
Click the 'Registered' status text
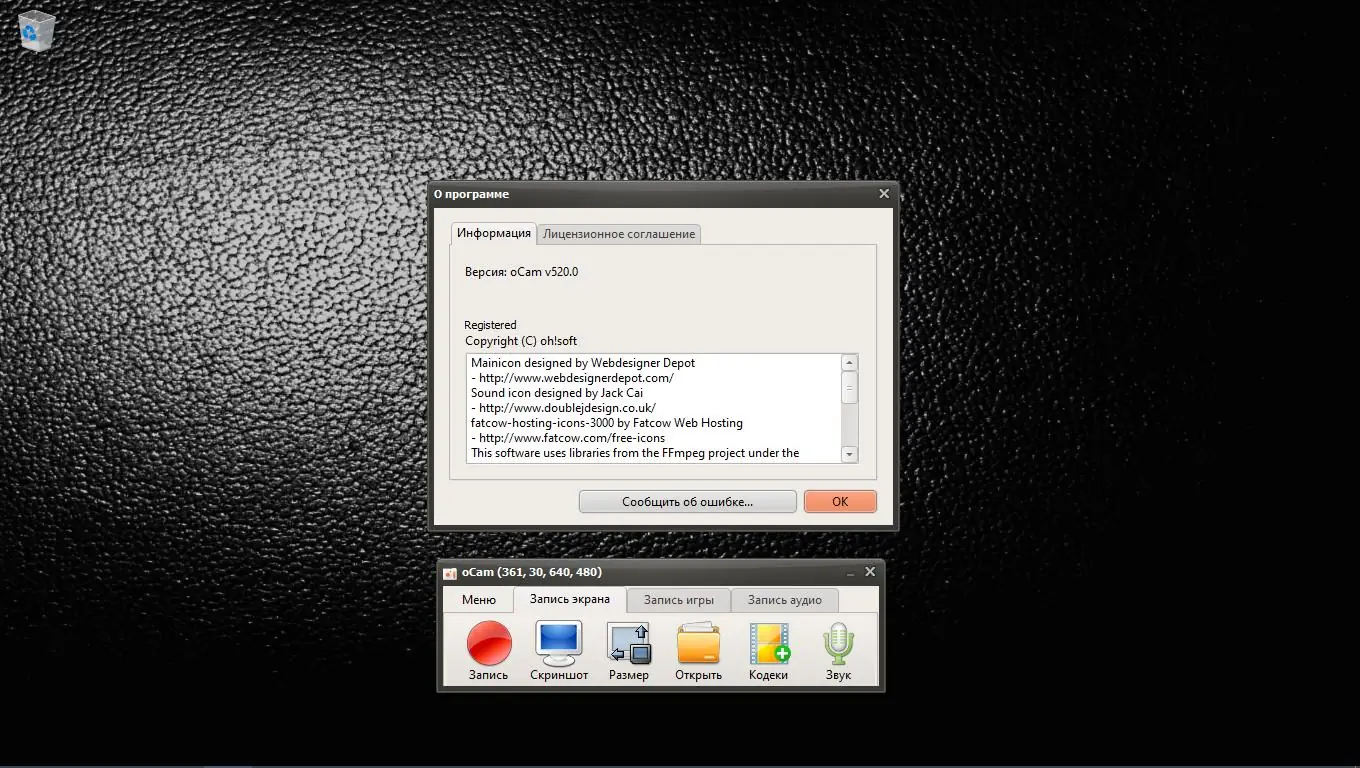click(x=490, y=325)
